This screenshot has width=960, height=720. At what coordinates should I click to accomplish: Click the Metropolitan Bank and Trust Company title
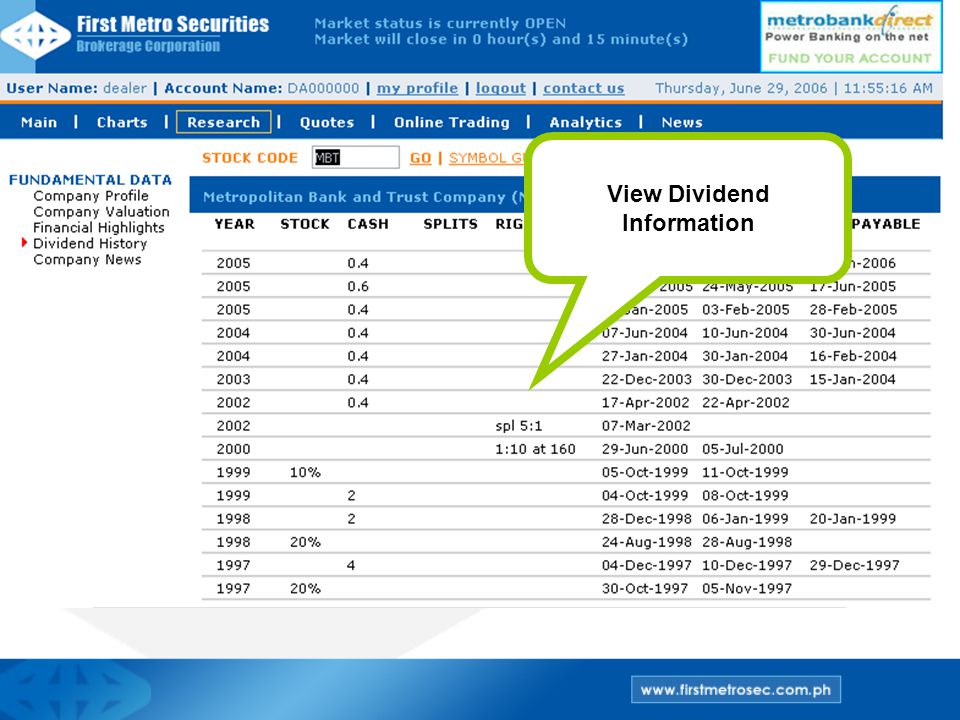pyautogui.click(x=363, y=197)
